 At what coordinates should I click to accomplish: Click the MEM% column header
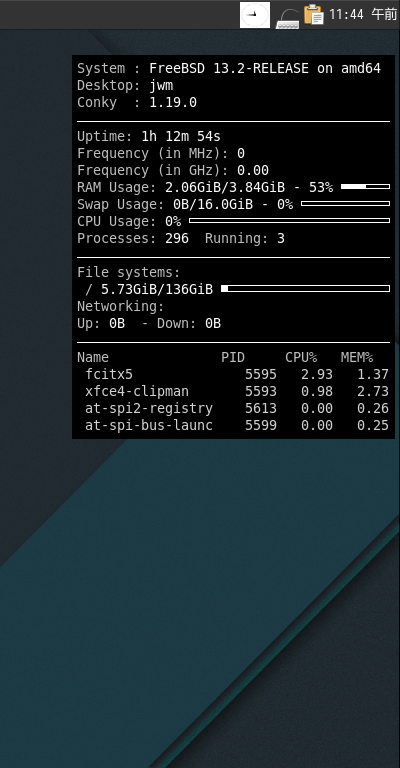[357, 358]
